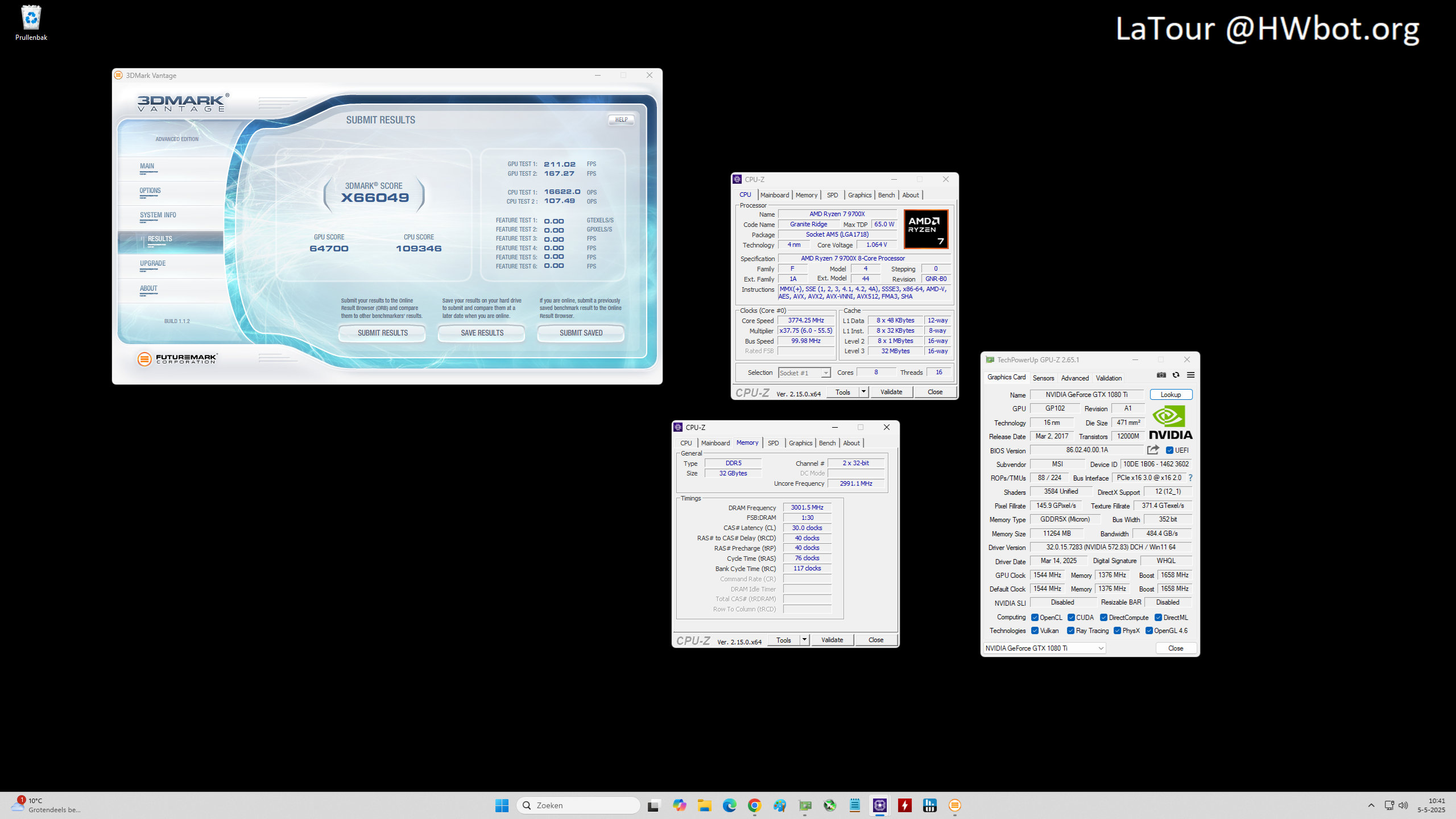Toggle the DirectCompute checkbox

tap(1103, 618)
